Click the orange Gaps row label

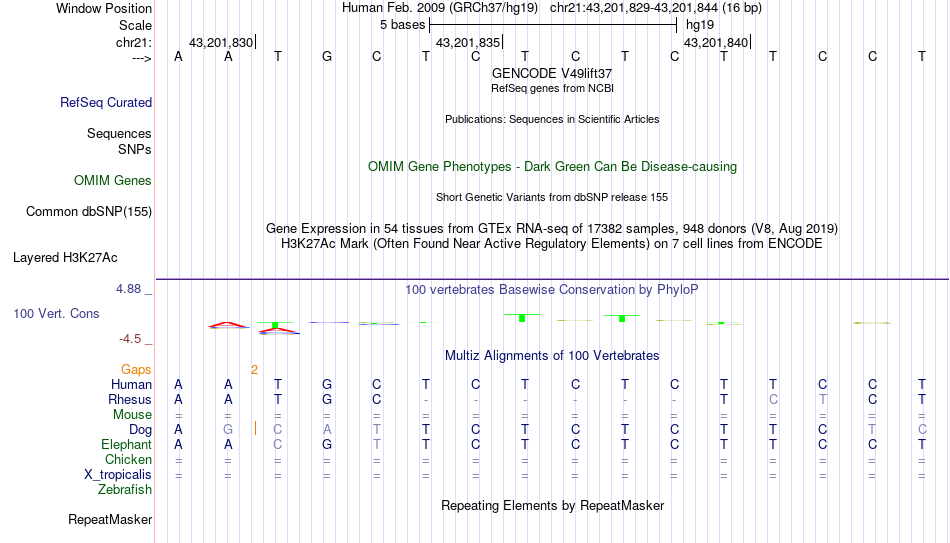pyautogui.click(x=136, y=370)
